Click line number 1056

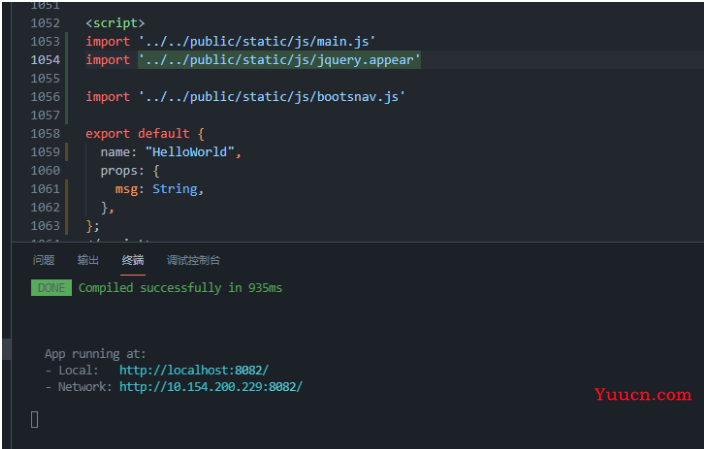45,97
